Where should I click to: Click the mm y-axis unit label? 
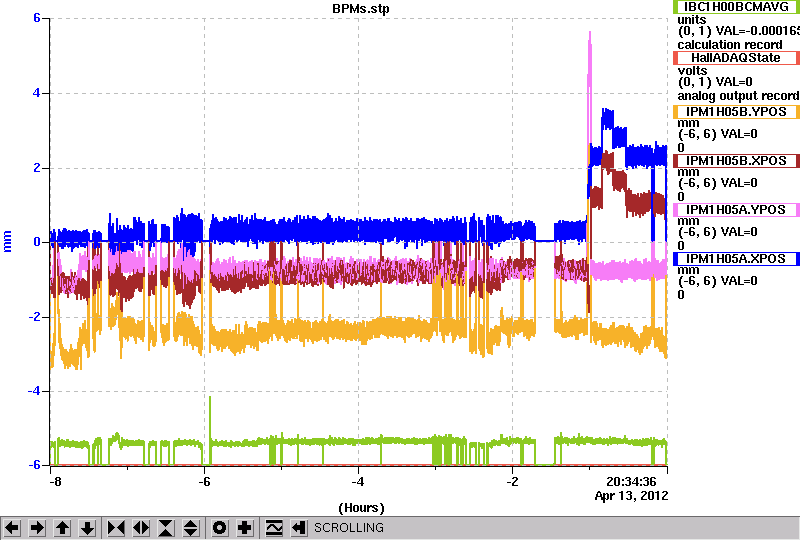7,241
